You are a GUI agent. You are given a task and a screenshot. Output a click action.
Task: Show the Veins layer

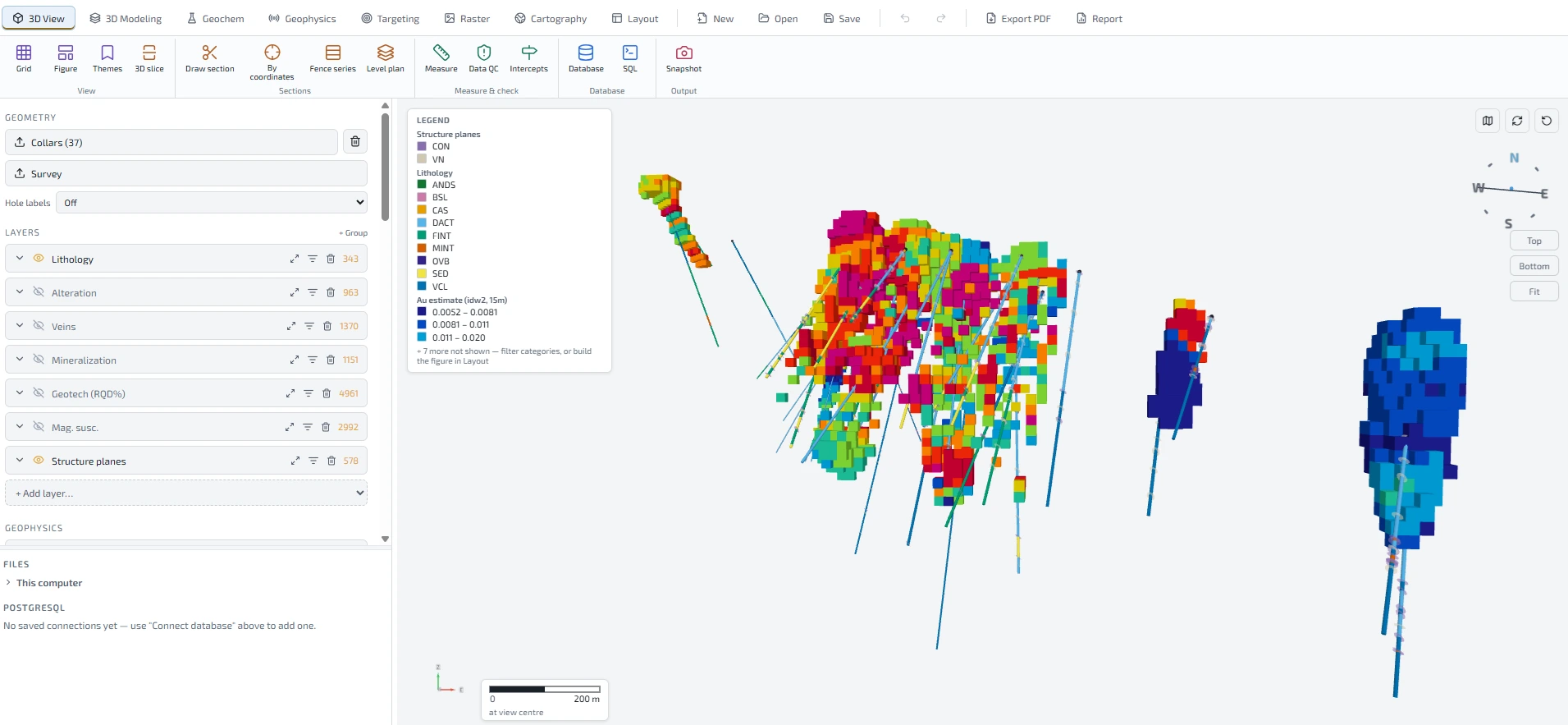tap(39, 325)
